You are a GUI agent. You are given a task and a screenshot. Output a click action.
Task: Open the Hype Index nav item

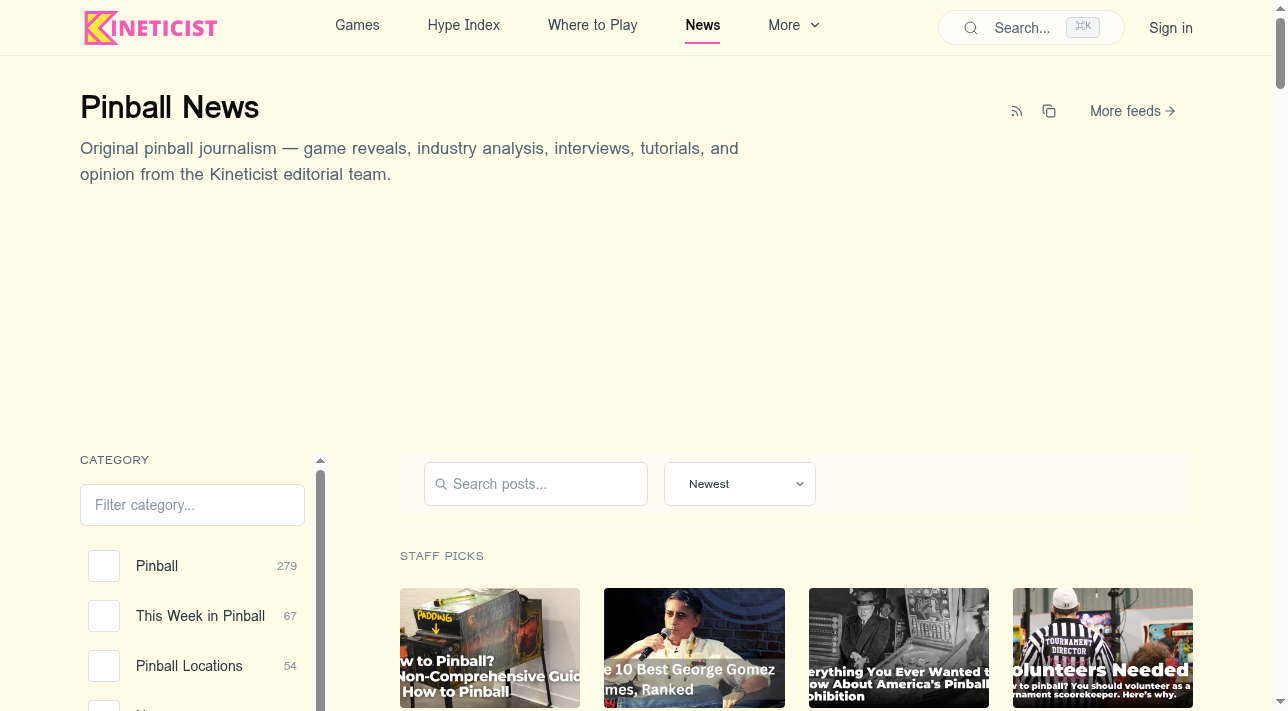click(464, 25)
